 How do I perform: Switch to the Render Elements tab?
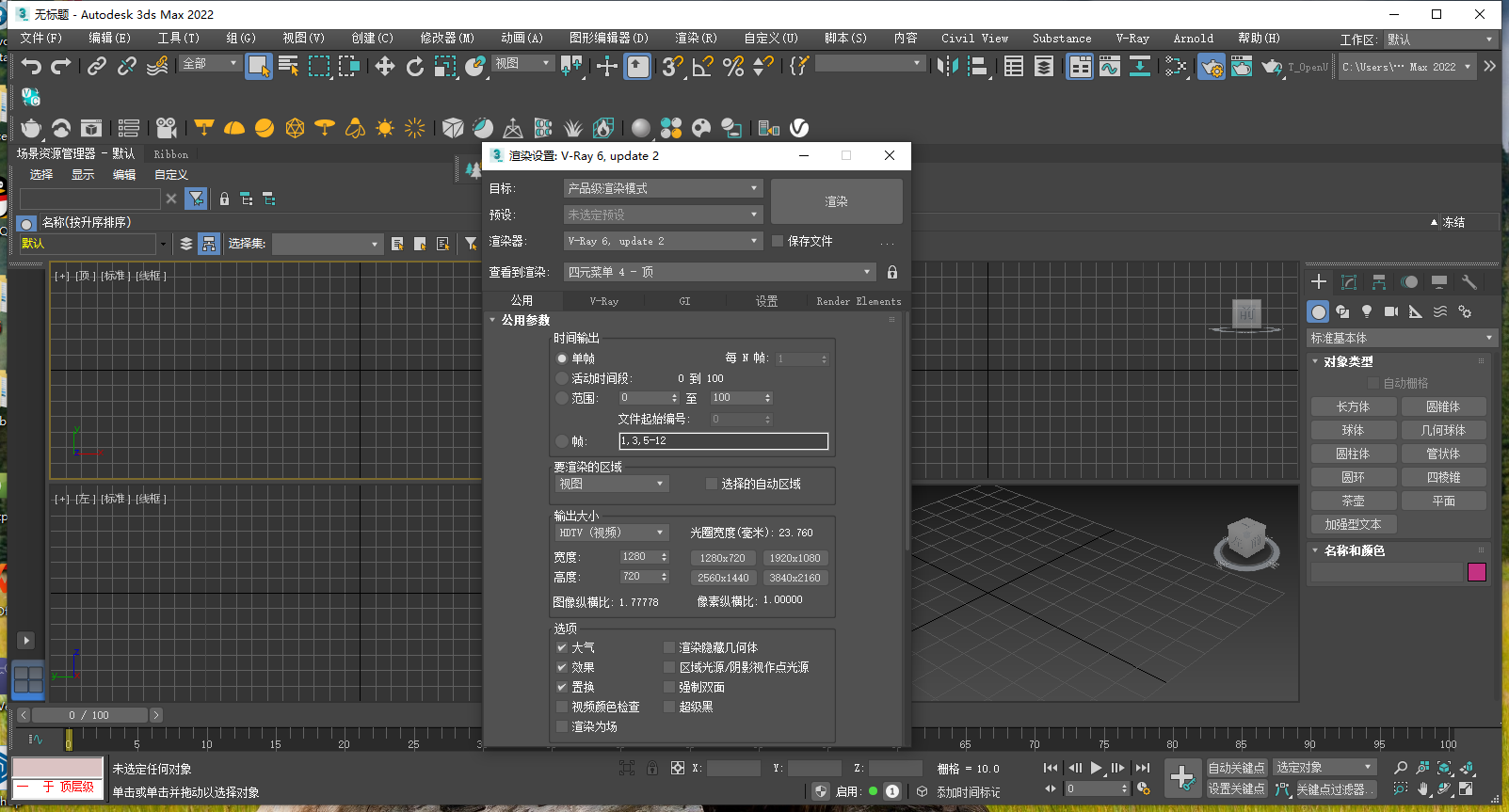(859, 301)
